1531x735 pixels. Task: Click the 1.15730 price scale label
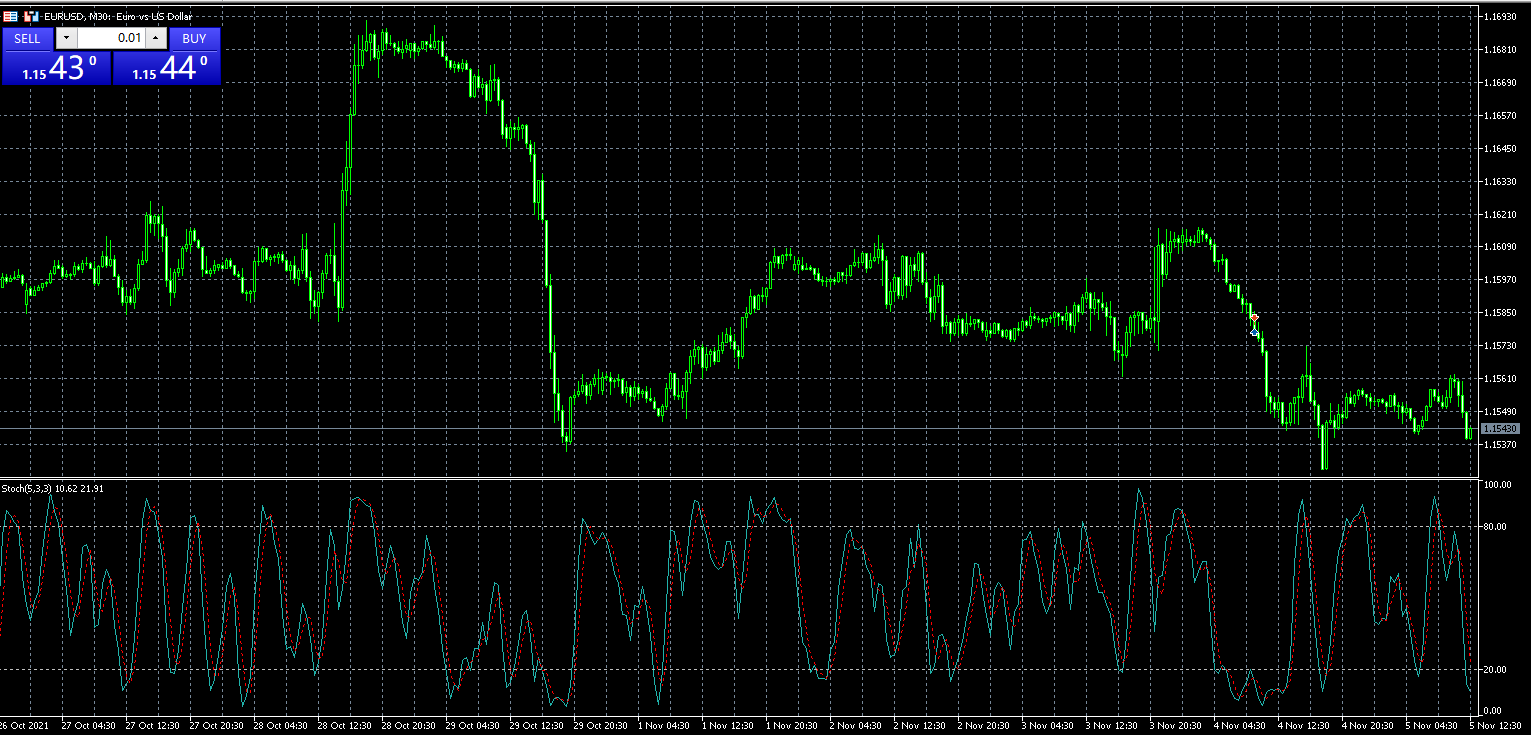[x=1500, y=346]
